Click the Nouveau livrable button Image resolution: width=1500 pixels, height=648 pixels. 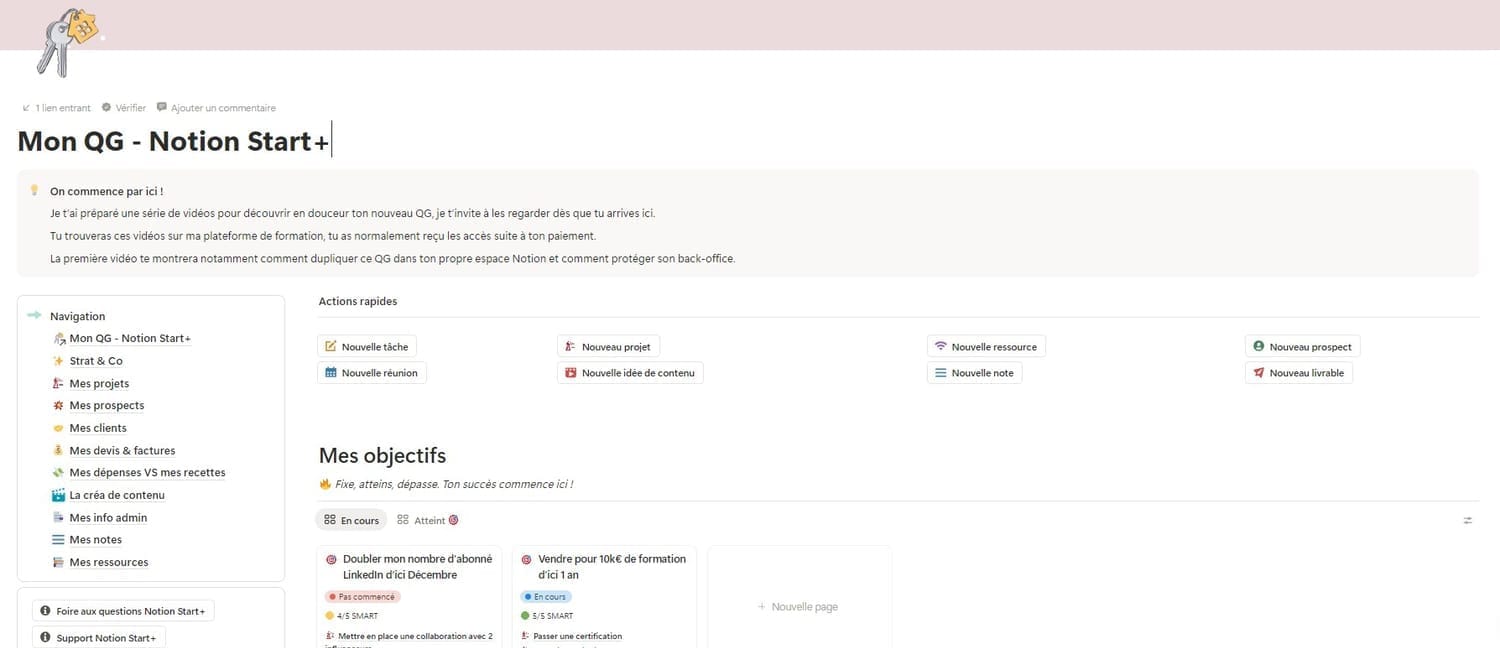[1299, 372]
